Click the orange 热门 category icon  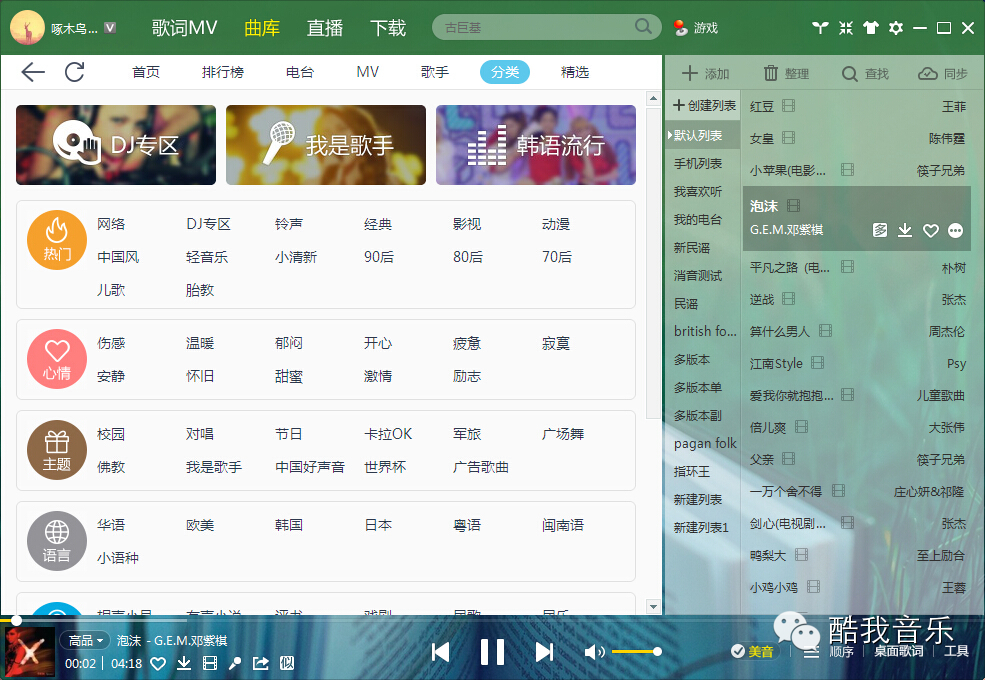pyautogui.click(x=57, y=239)
